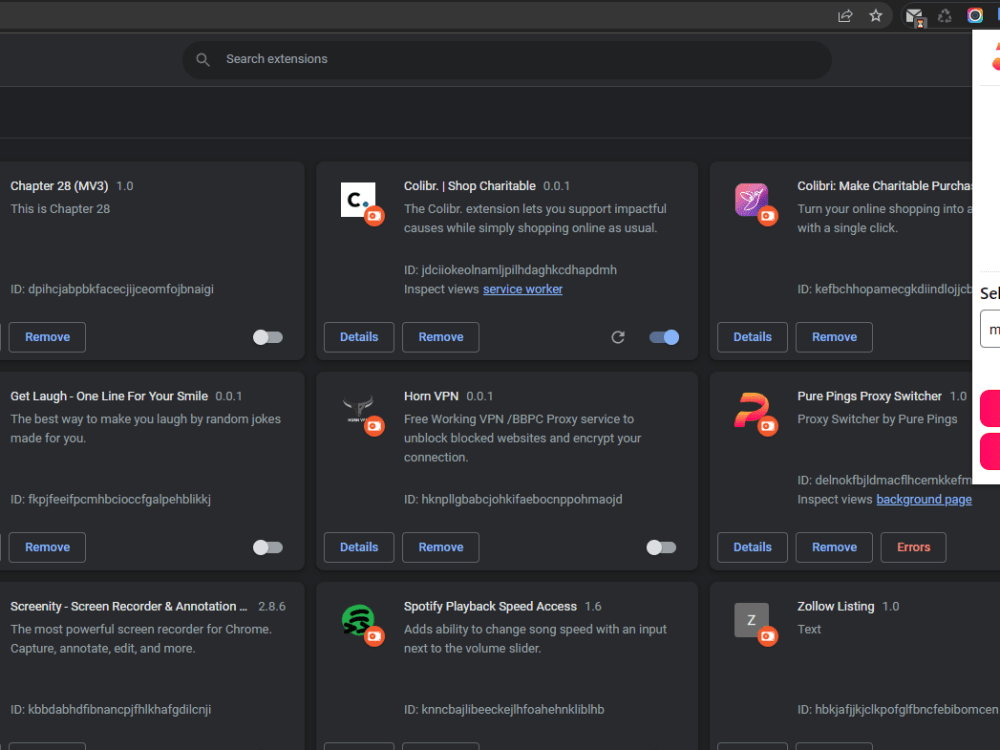1000x750 pixels.
Task: Open Details for Pure Pings Proxy Switcher
Action: coord(753,547)
